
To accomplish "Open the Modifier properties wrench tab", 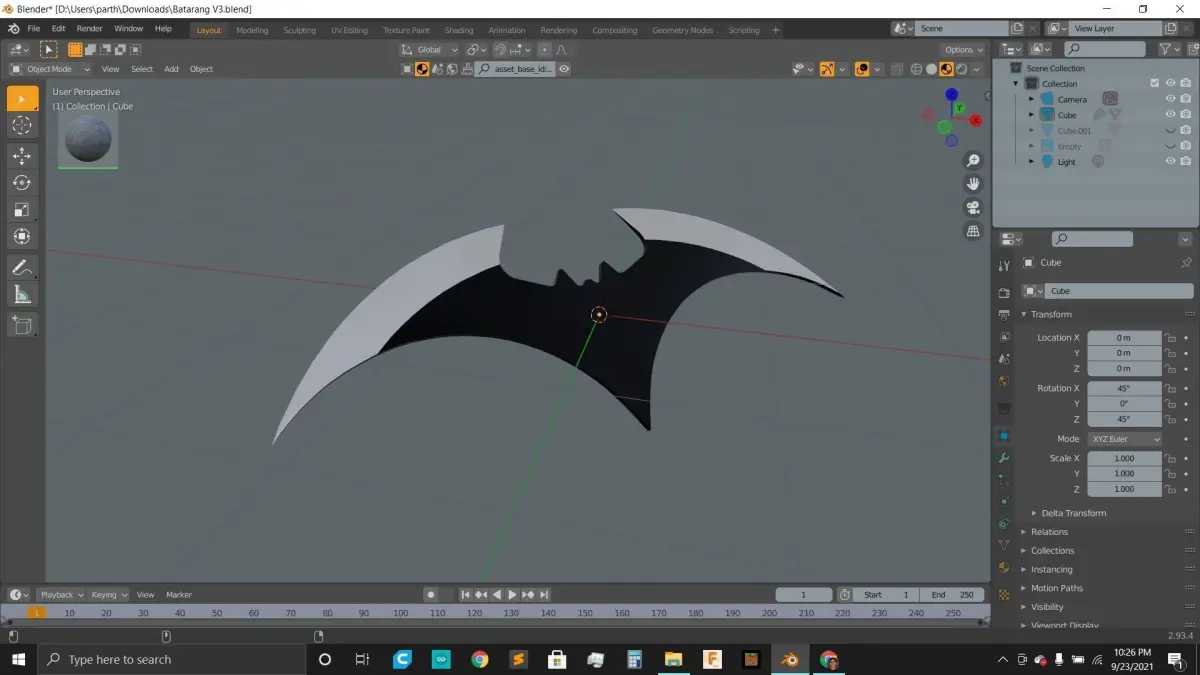I will point(1004,458).
